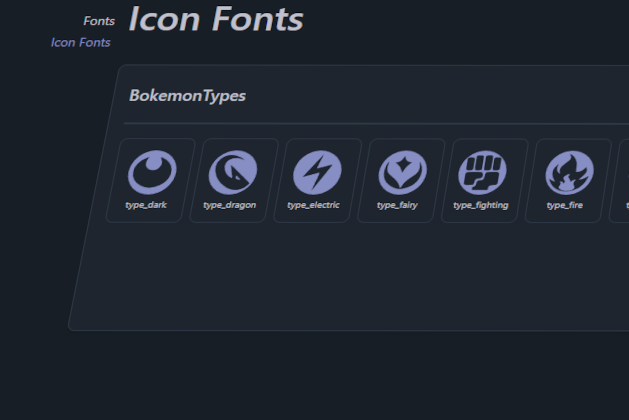Click the type_electric label text
This screenshot has height=420, width=629.
313,205
